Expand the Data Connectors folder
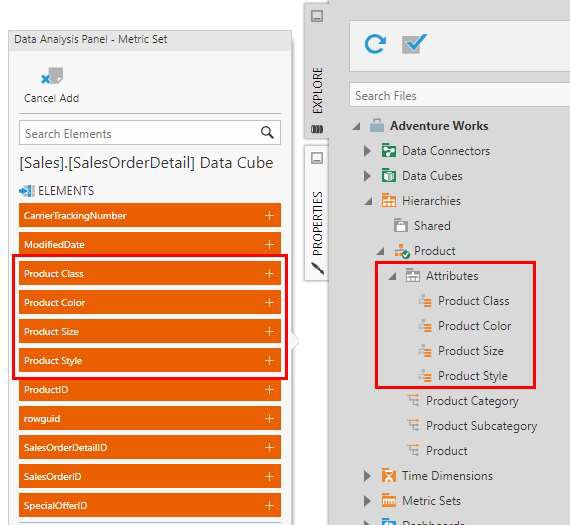The image size is (570, 525). click(x=368, y=151)
